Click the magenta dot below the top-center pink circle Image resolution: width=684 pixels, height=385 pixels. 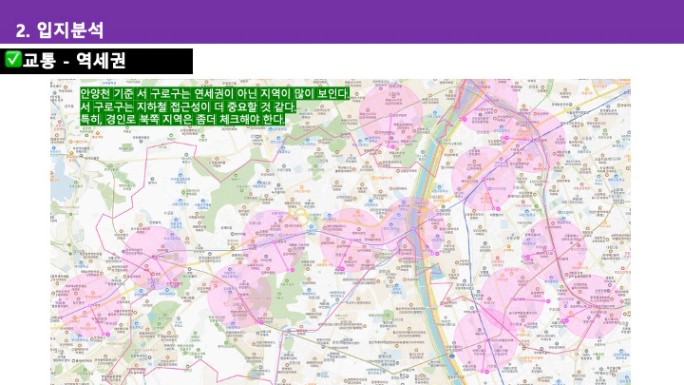point(391,147)
